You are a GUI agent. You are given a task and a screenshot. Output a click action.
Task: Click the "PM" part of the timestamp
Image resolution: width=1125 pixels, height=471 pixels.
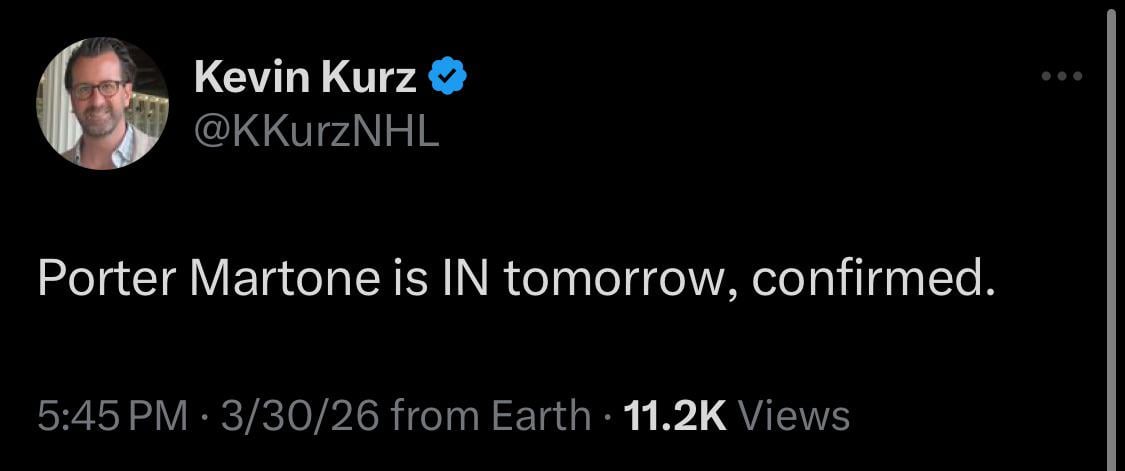click(160, 416)
